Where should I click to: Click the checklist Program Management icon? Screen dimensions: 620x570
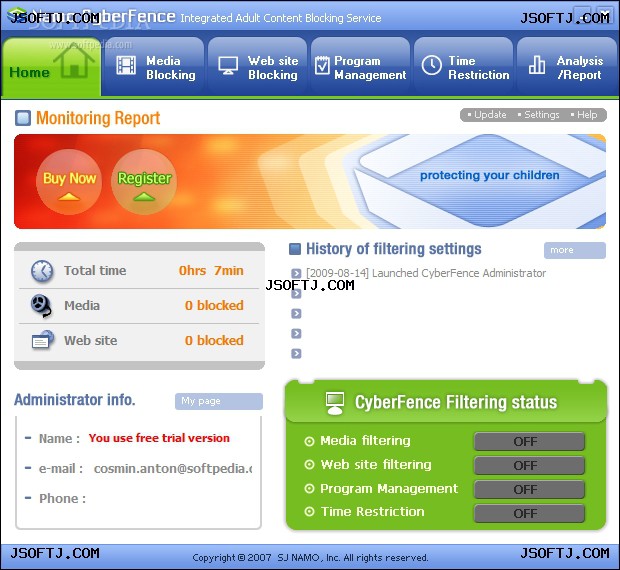pos(322,65)
